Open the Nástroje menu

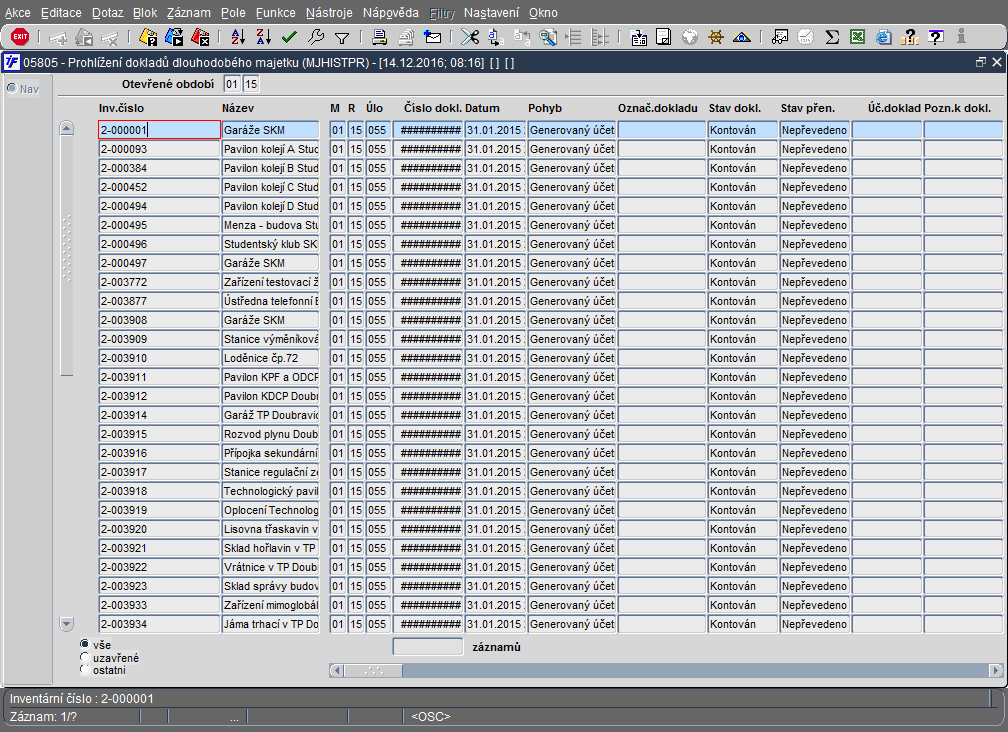tap(329, 13)
